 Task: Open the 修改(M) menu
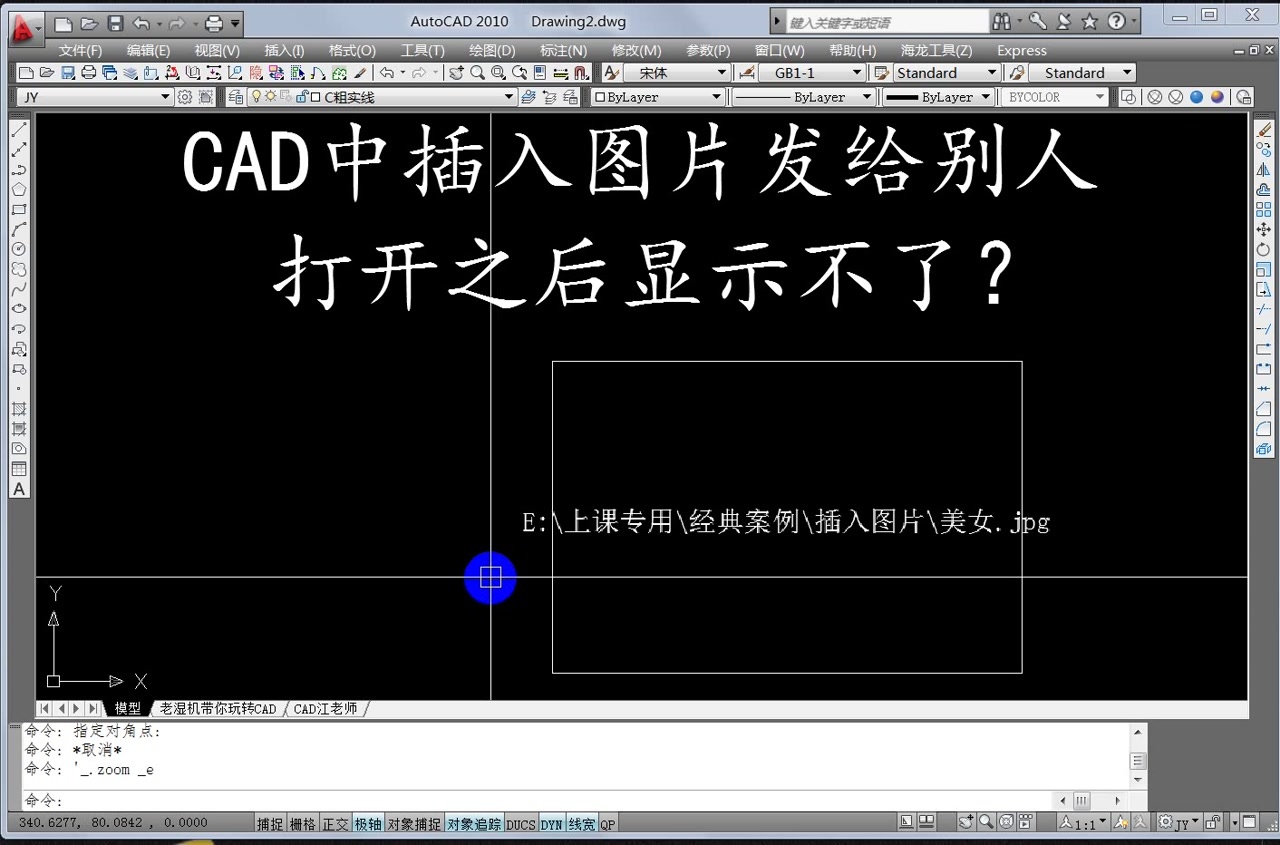[x=636, y=50]
